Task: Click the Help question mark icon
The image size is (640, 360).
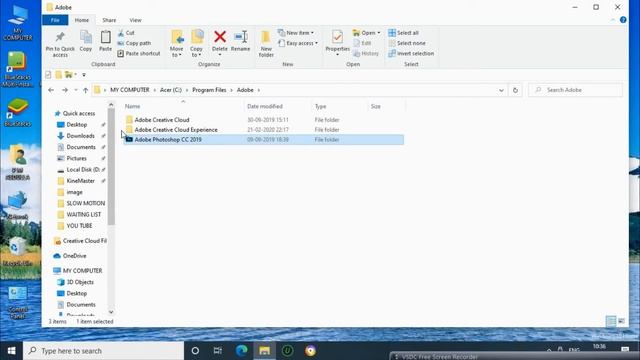Action: (623, 20)
